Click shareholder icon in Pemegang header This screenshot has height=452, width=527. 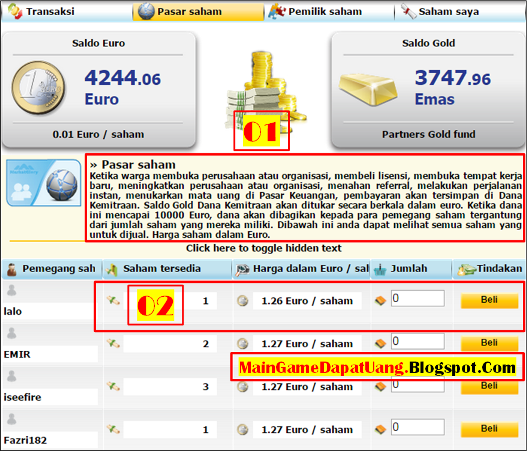coord(12,270)
